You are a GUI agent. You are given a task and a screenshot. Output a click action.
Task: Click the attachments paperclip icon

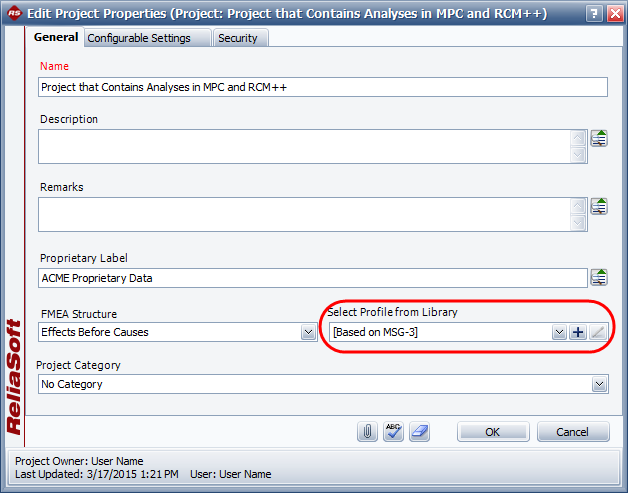368,431
